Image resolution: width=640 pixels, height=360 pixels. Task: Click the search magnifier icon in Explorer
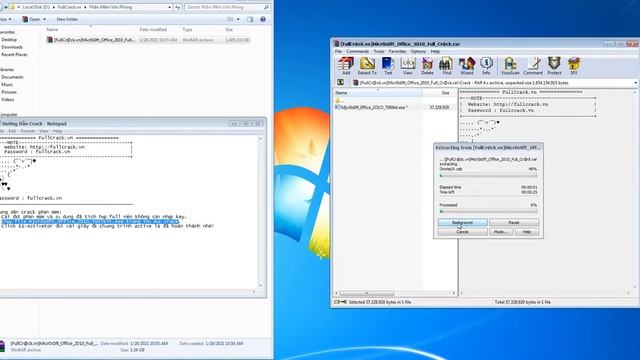(266, 7)
